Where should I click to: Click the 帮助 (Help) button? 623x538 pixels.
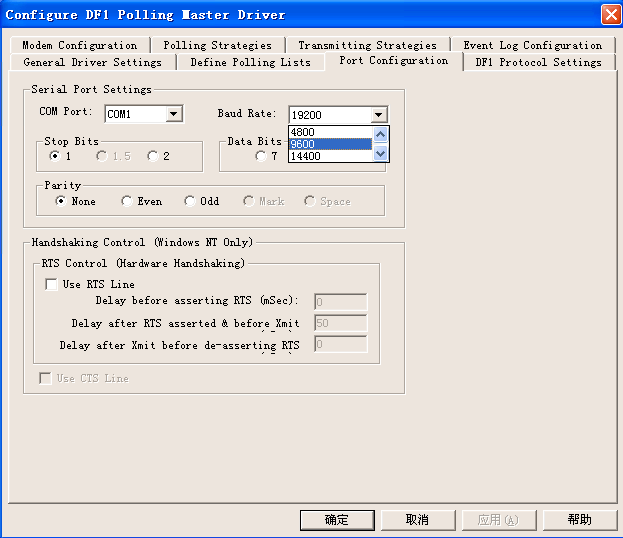579,520
